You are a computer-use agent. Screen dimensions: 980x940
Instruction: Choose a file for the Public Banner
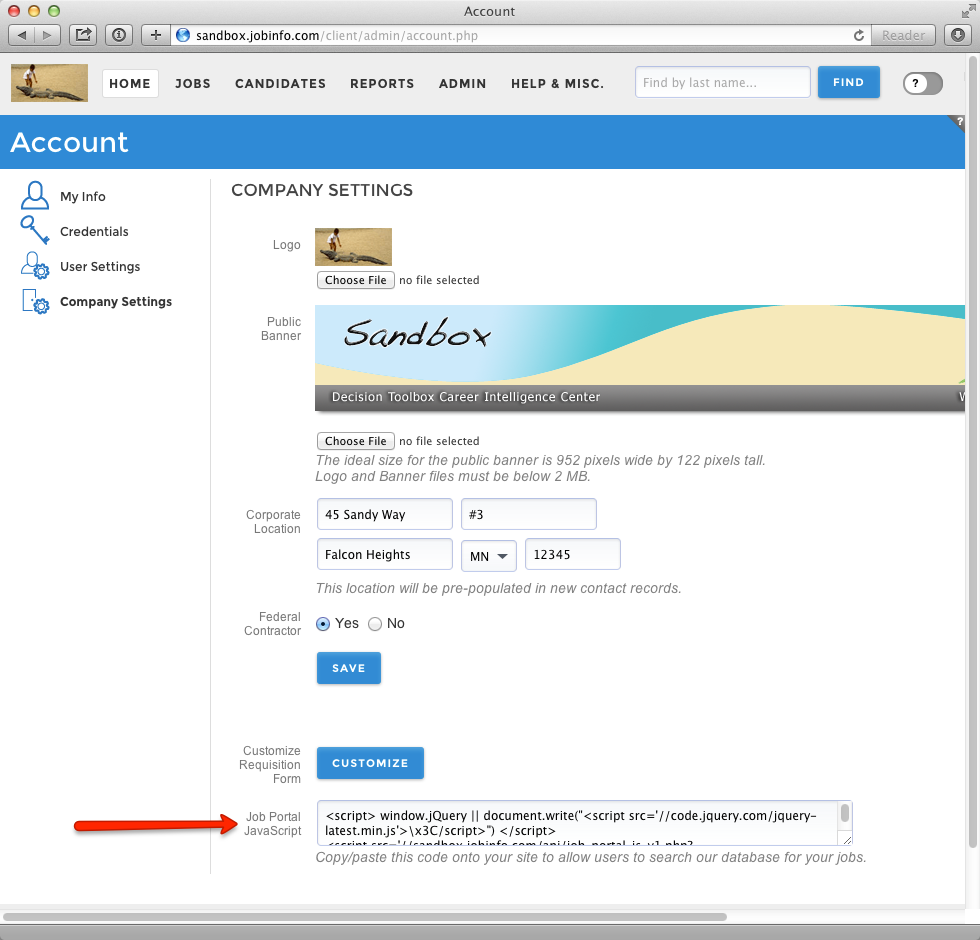click(x=356, y=441)
